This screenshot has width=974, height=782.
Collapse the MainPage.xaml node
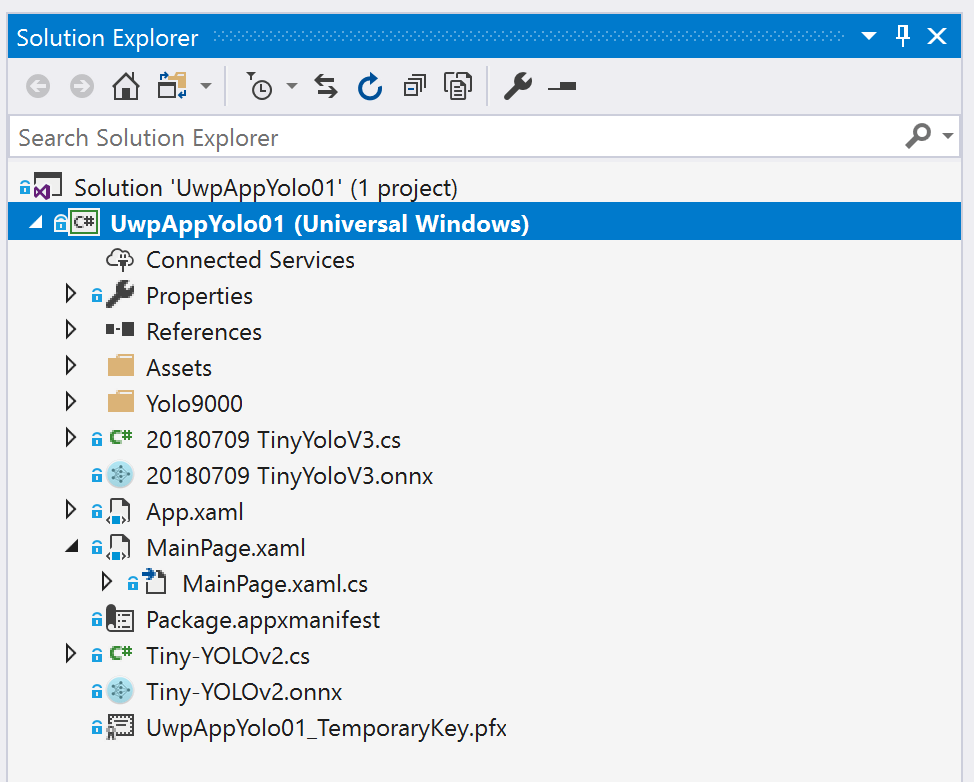[x=70, y=547]
